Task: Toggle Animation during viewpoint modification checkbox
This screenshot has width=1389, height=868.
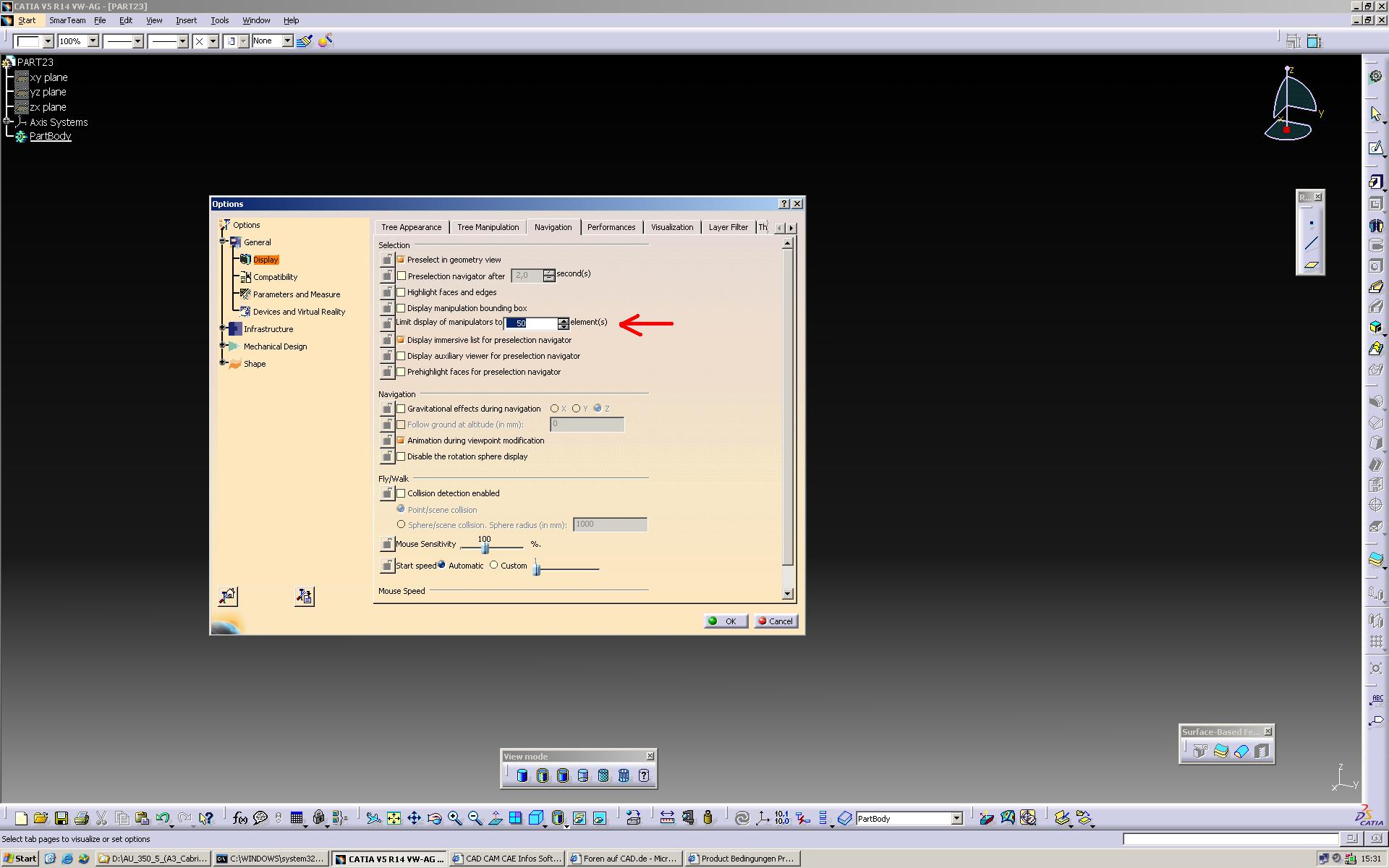Action: click(x=401, y=441)
